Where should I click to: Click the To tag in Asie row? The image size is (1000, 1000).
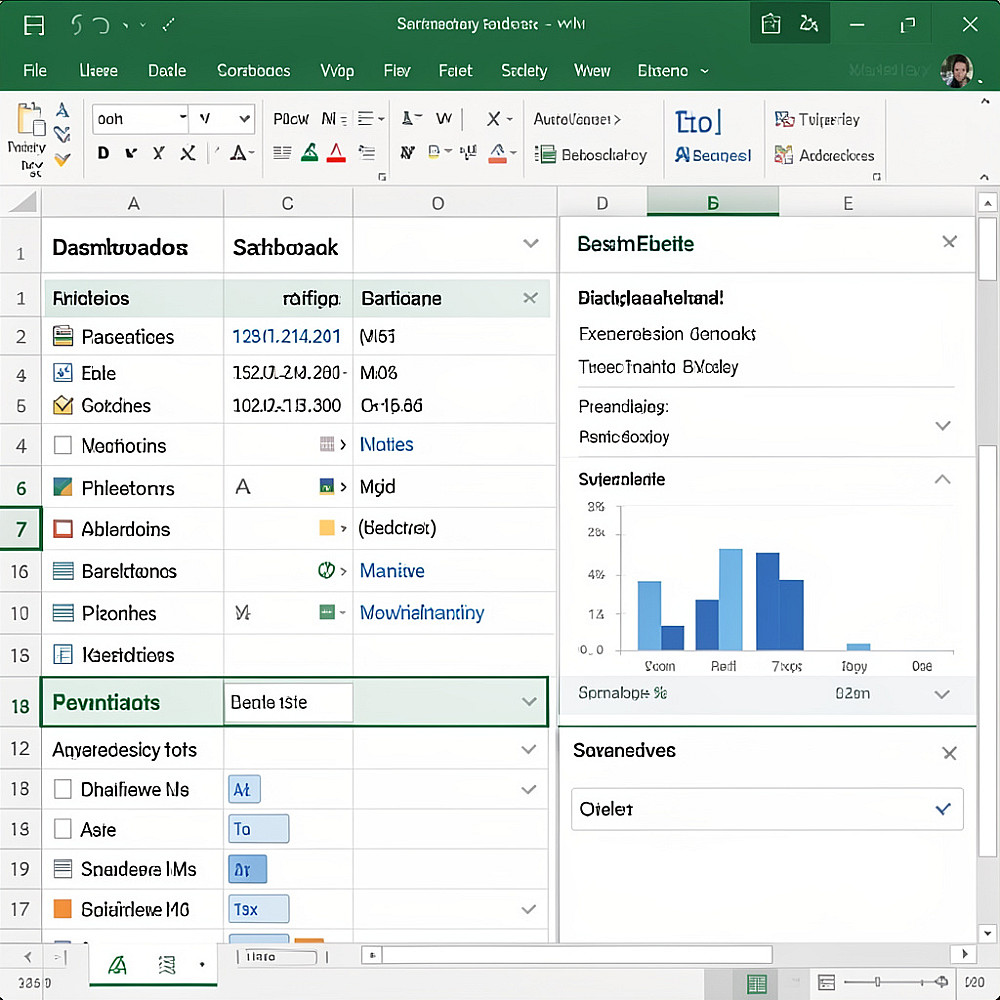258,829
